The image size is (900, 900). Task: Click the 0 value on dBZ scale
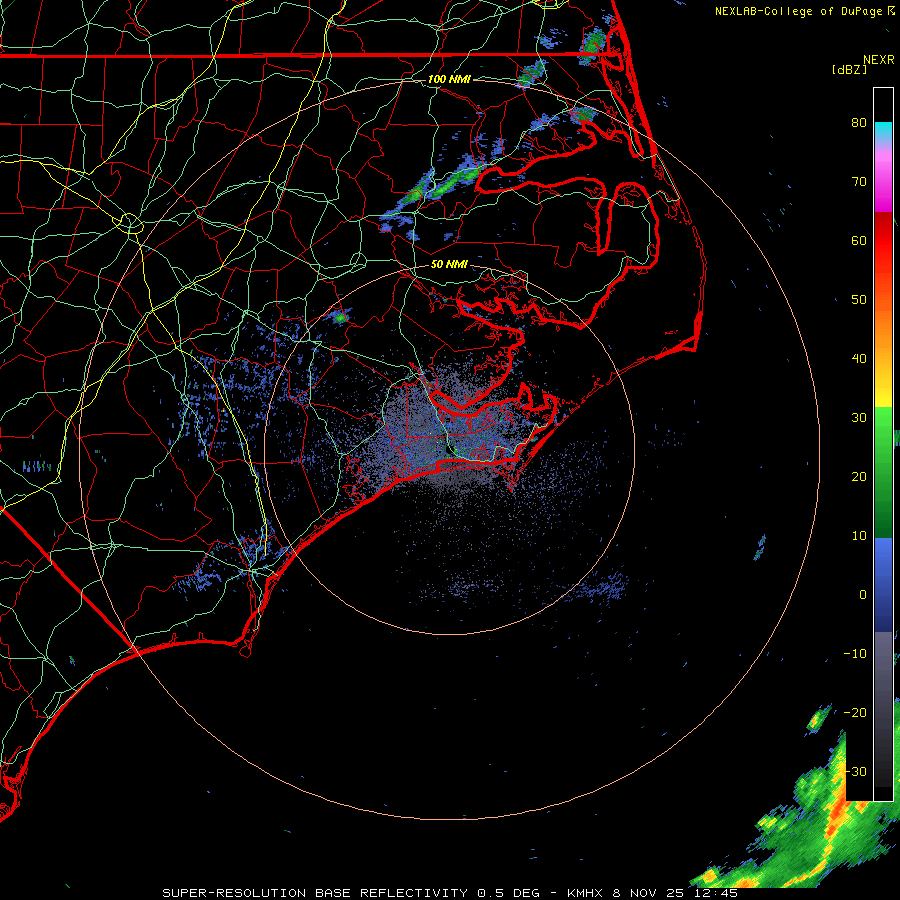click(863, 595)
